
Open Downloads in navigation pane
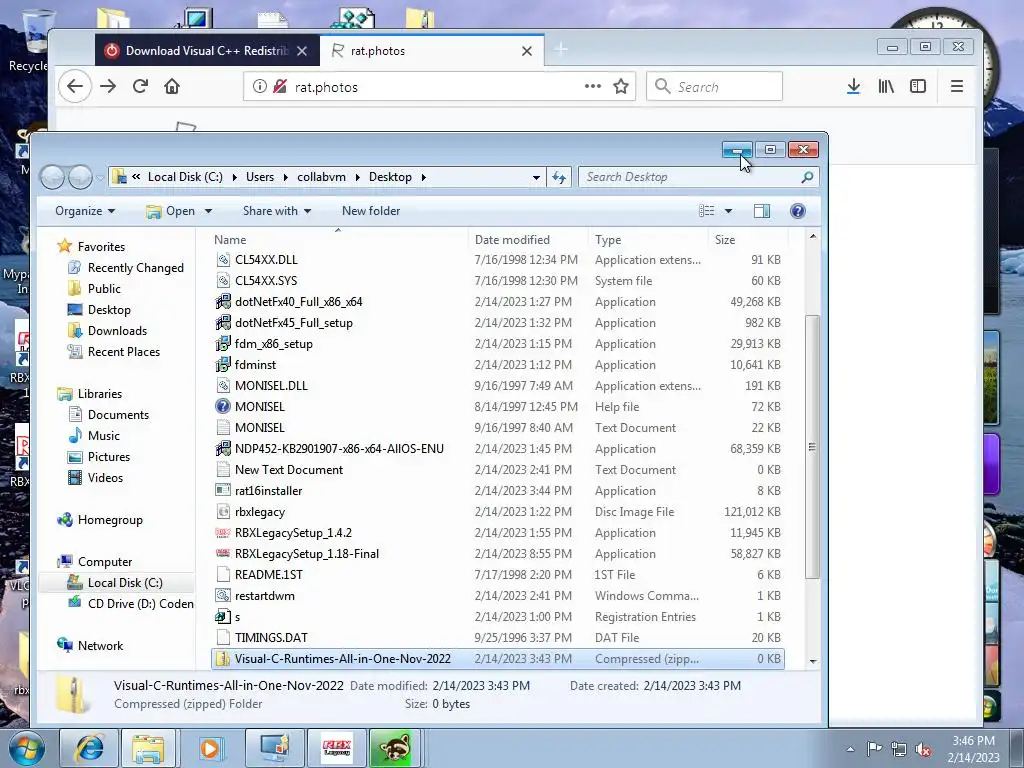[108, 330]
